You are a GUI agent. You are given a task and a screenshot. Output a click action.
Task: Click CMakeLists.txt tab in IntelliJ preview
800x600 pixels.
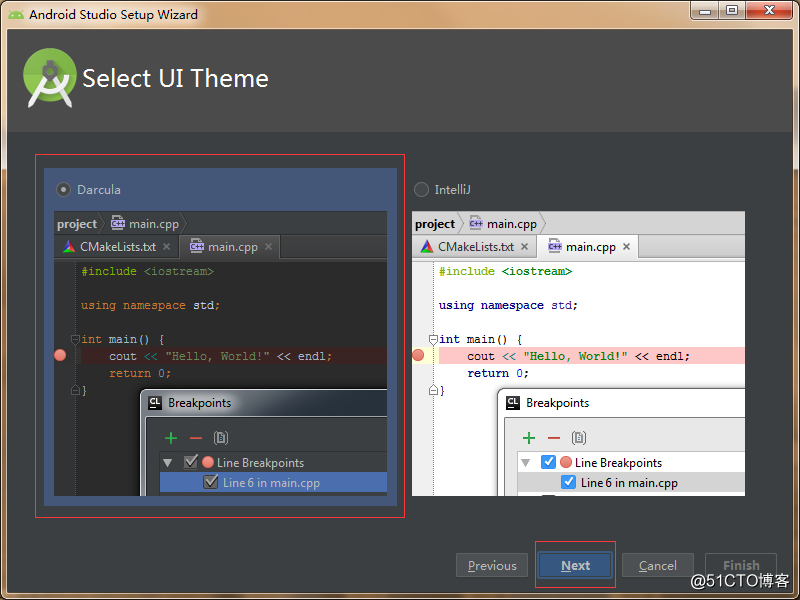pyautogui.click(x=474, y=247)
